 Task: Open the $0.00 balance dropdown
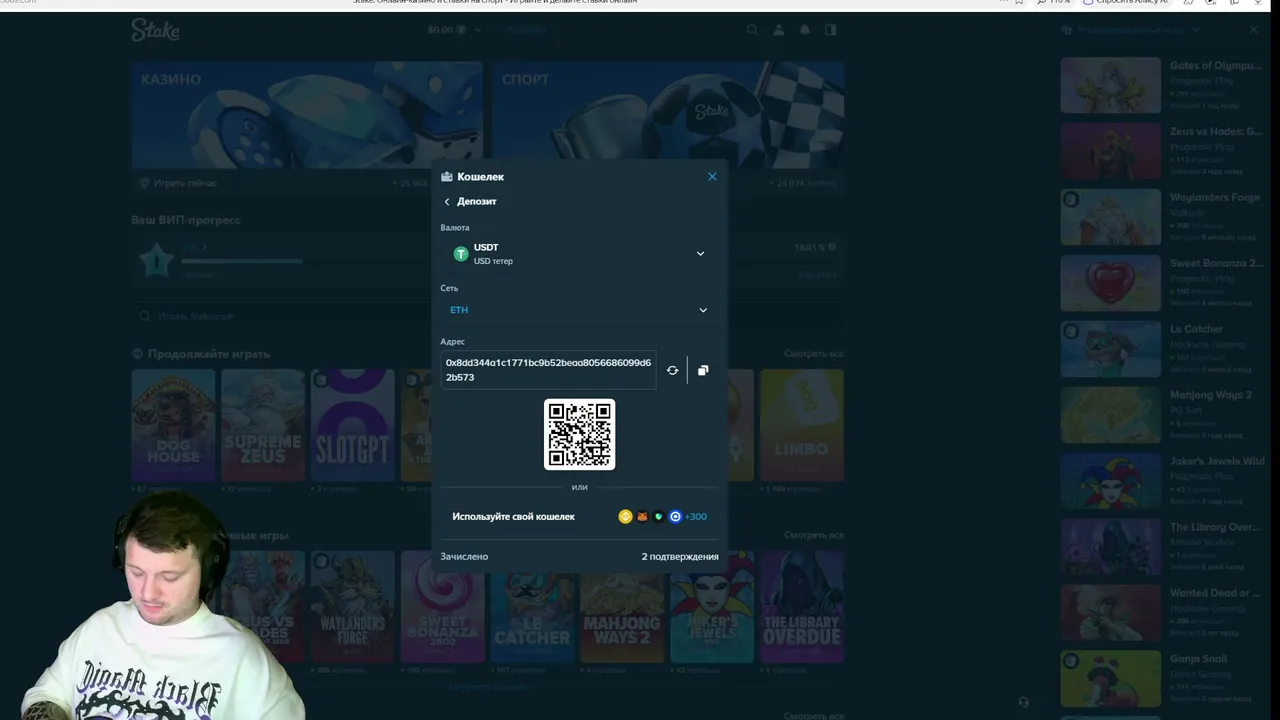455,30
